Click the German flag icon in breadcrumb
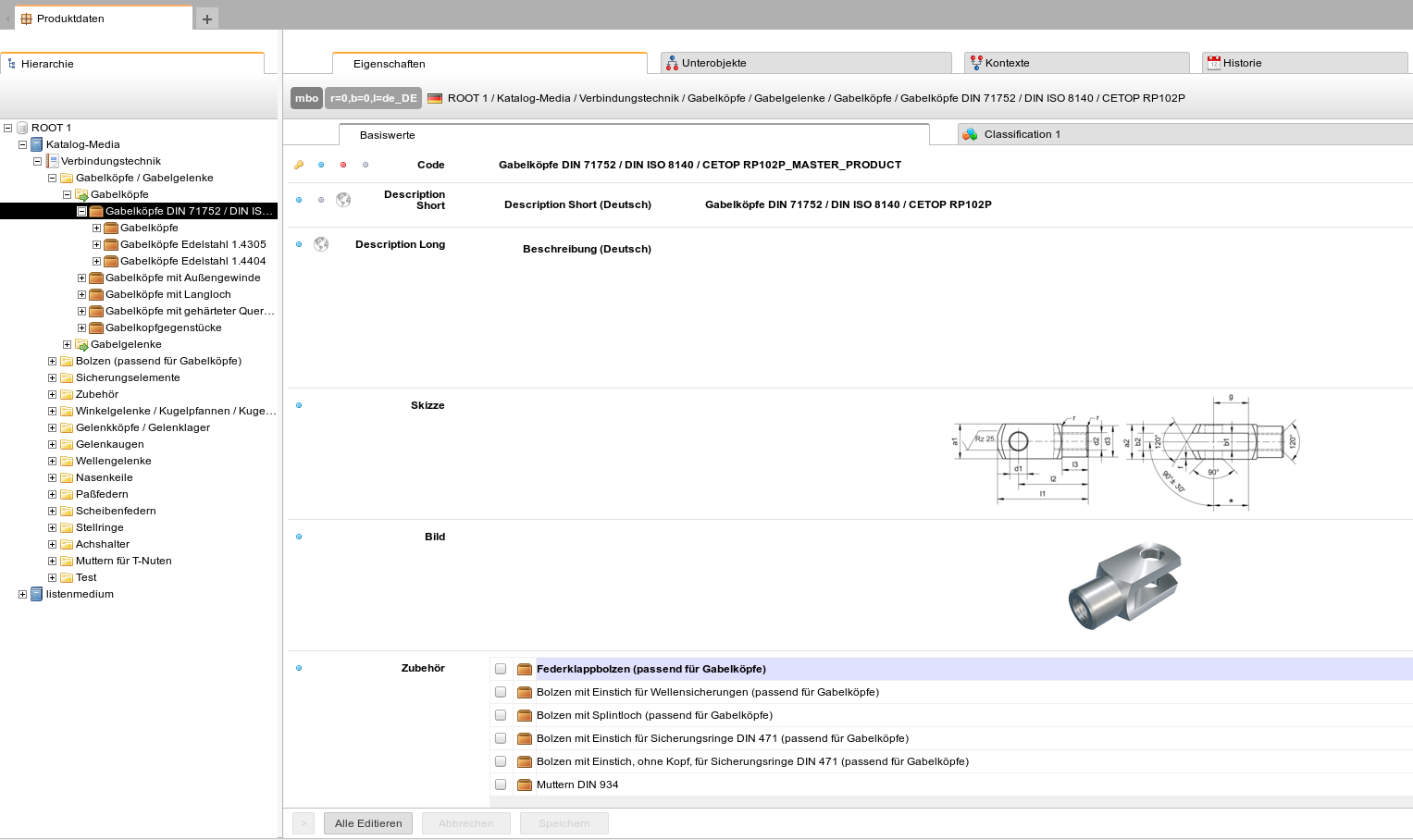Viewport: 1413px width, 840px height. 435,98
